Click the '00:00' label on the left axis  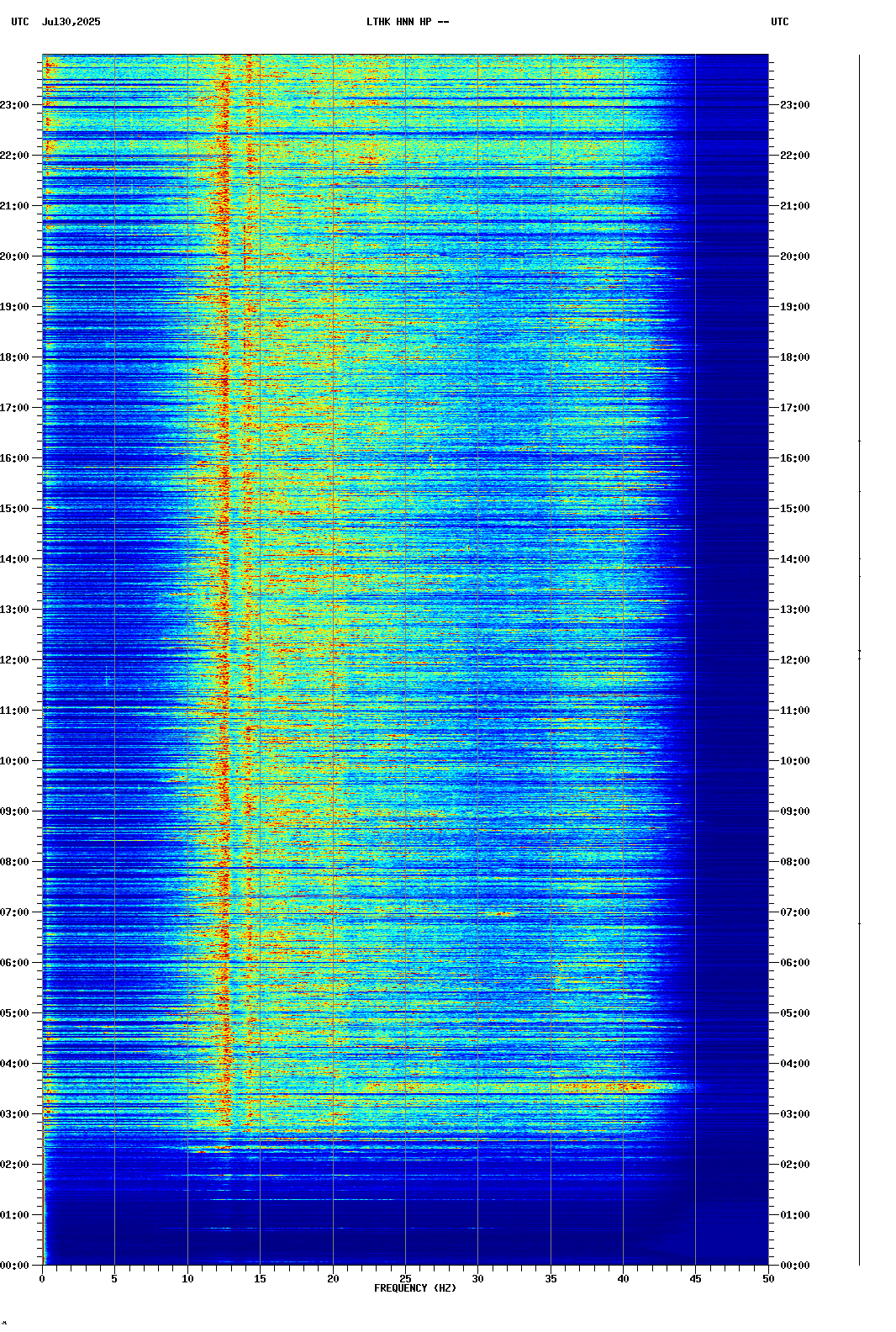pos(14,1266)
